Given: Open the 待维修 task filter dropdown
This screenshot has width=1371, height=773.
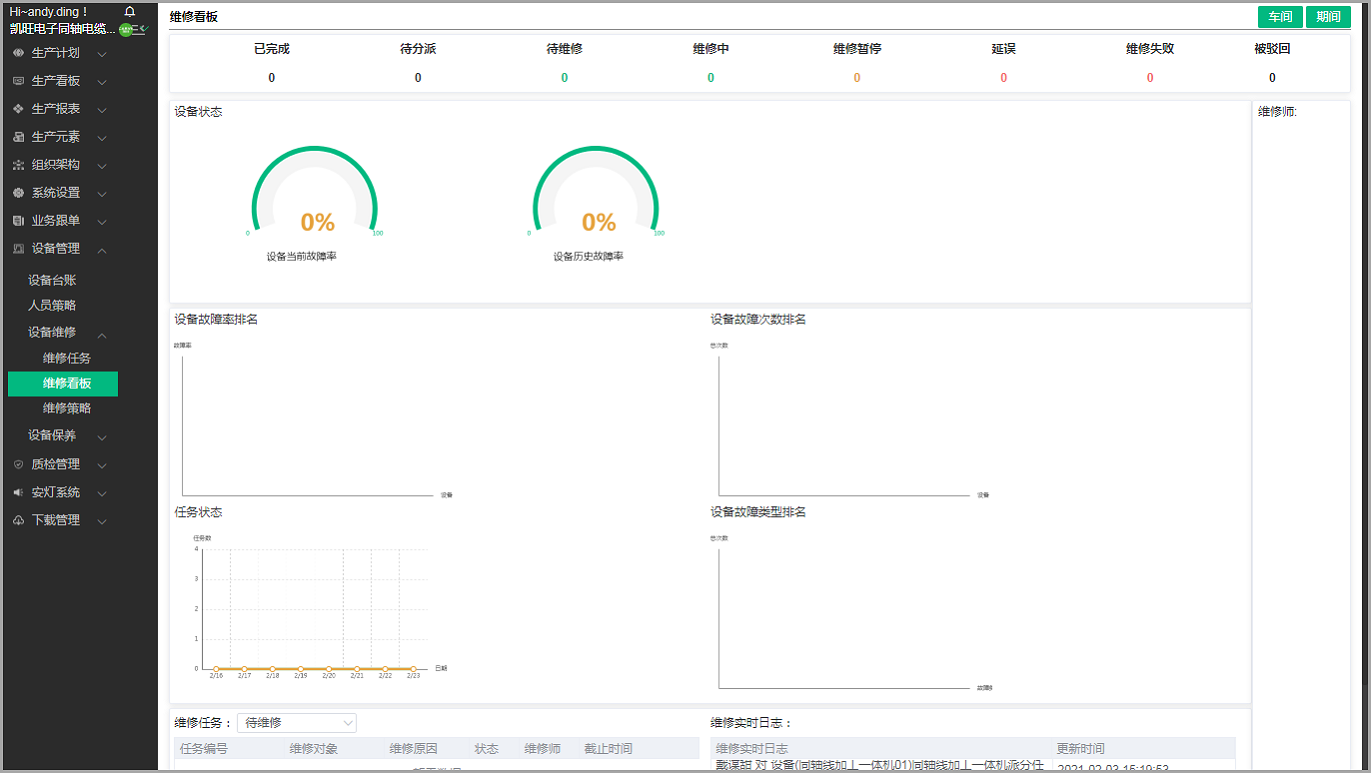Looking at the screenshot, I should [x=297, y=722].
